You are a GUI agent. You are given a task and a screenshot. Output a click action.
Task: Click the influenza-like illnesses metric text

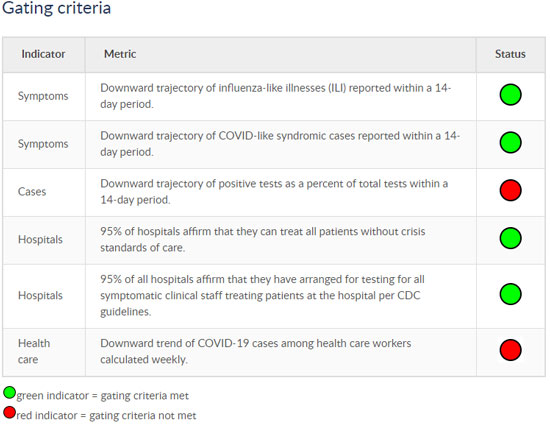[276, 96]
